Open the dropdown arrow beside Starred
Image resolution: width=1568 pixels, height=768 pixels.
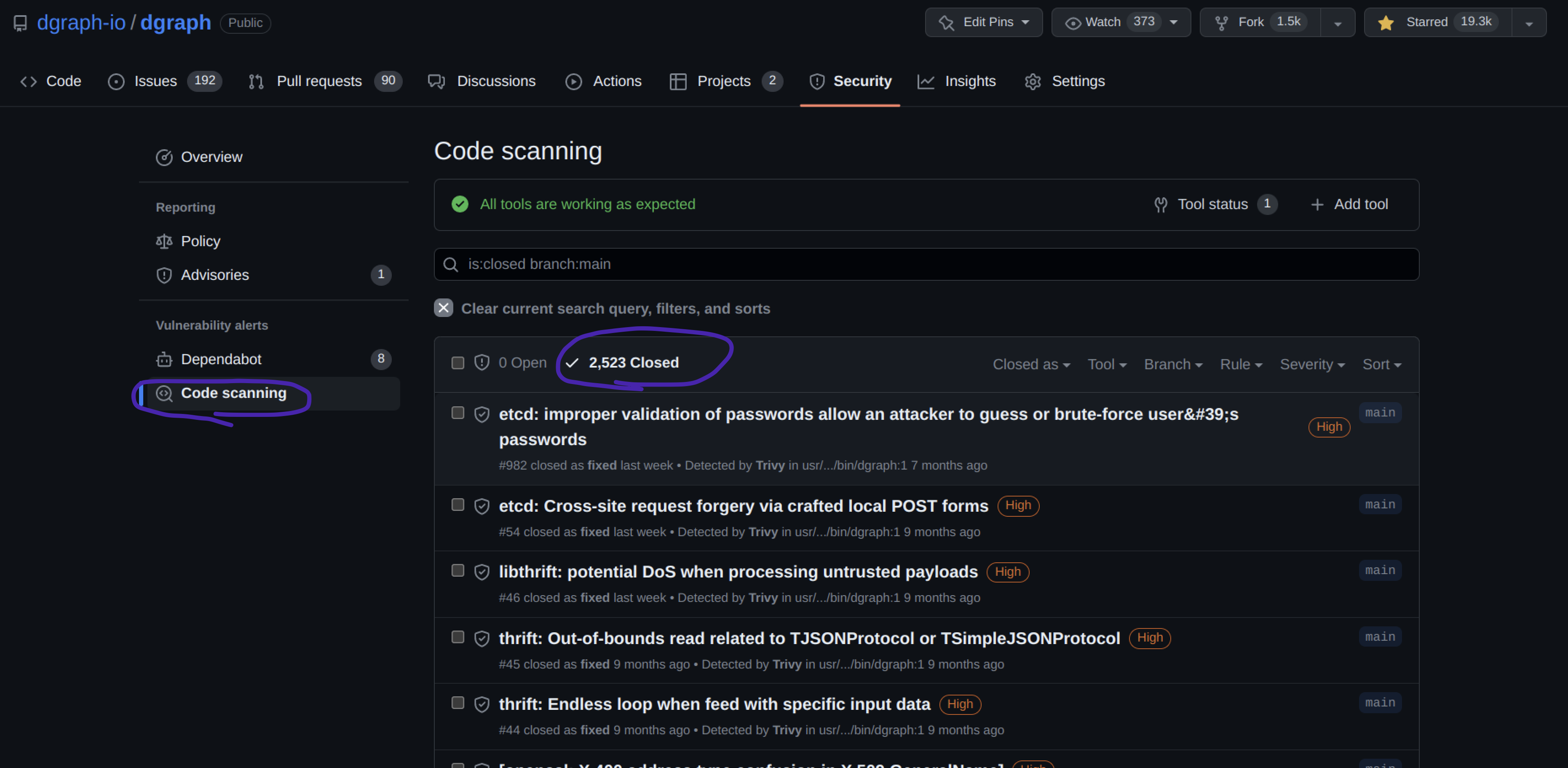1528,23
